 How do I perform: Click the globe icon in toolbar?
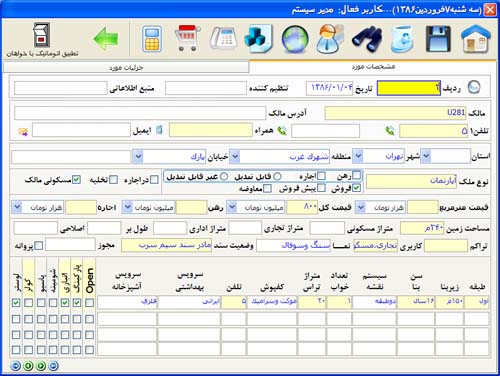295,39
